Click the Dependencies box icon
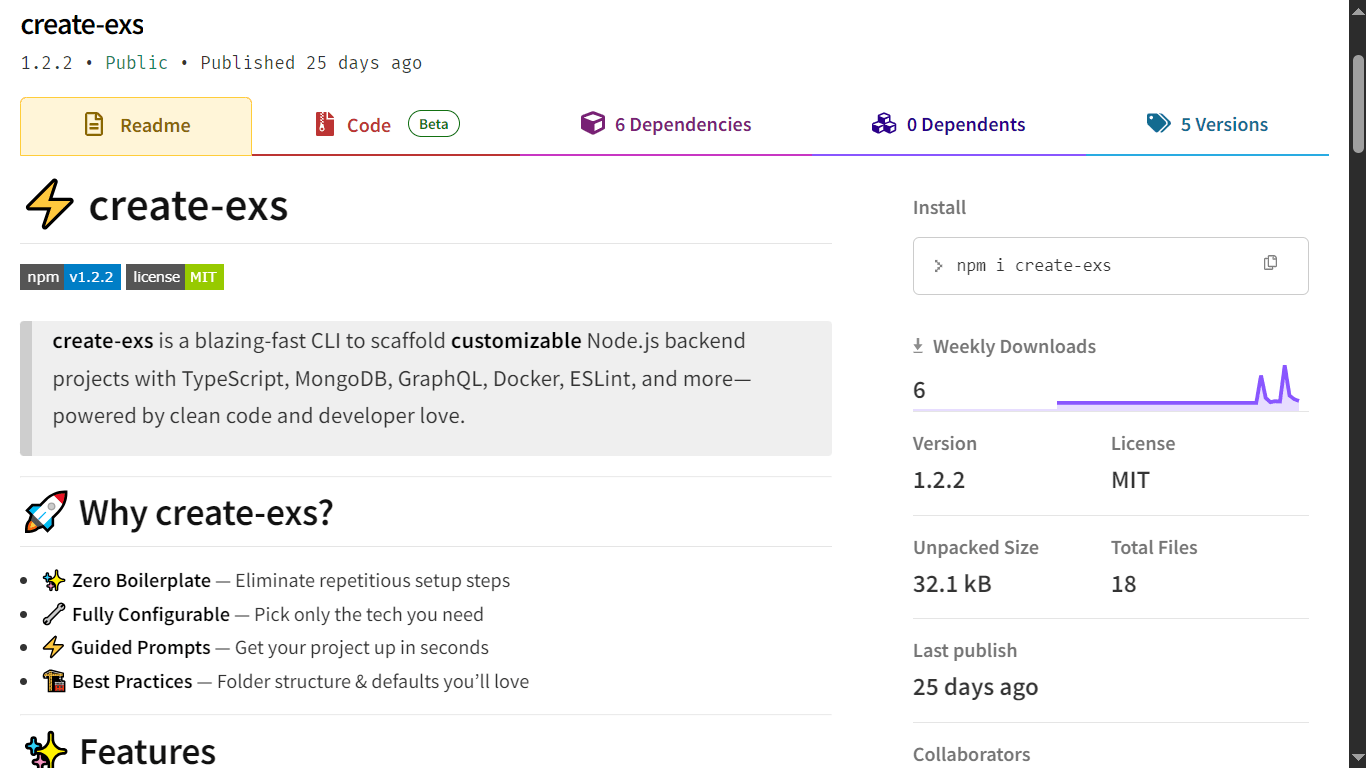The height and width of the screenshot is (768, 1366). (593, 123)
